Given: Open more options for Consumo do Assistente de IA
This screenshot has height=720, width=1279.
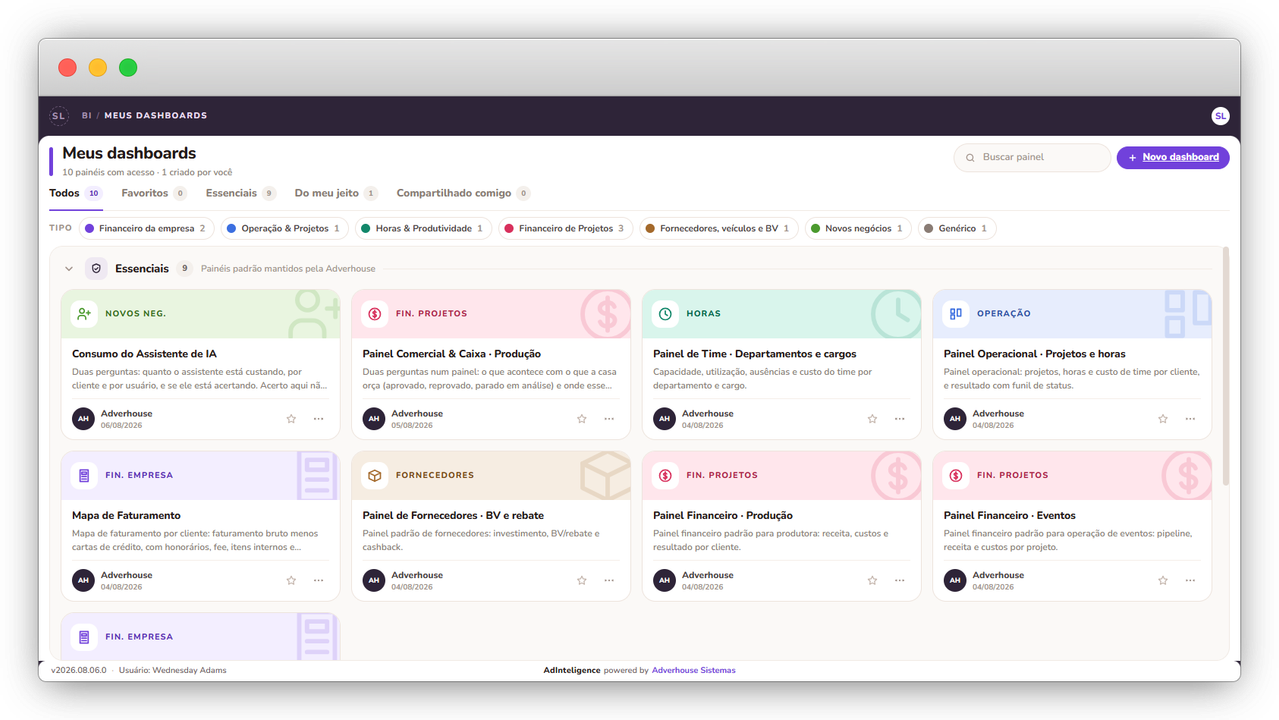Looking at the screenshot, I should pyautogui.click(x=319, y=419).
